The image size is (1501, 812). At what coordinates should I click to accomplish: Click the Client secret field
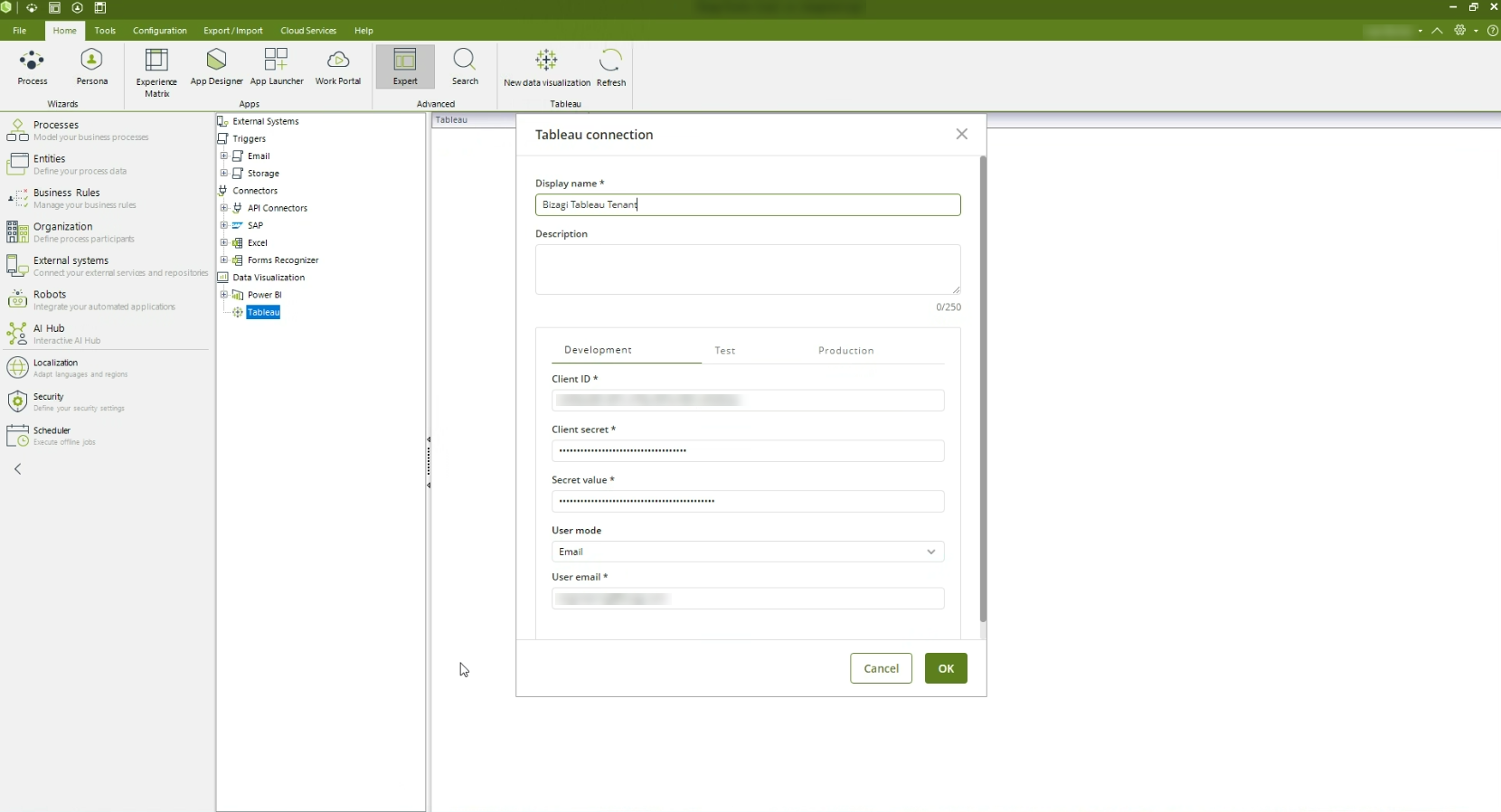coord(748,450)
